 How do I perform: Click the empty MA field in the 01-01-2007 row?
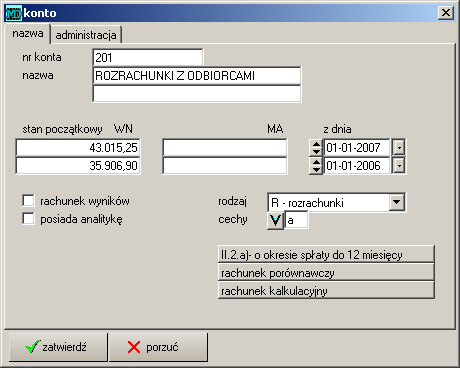pos(225,147)
